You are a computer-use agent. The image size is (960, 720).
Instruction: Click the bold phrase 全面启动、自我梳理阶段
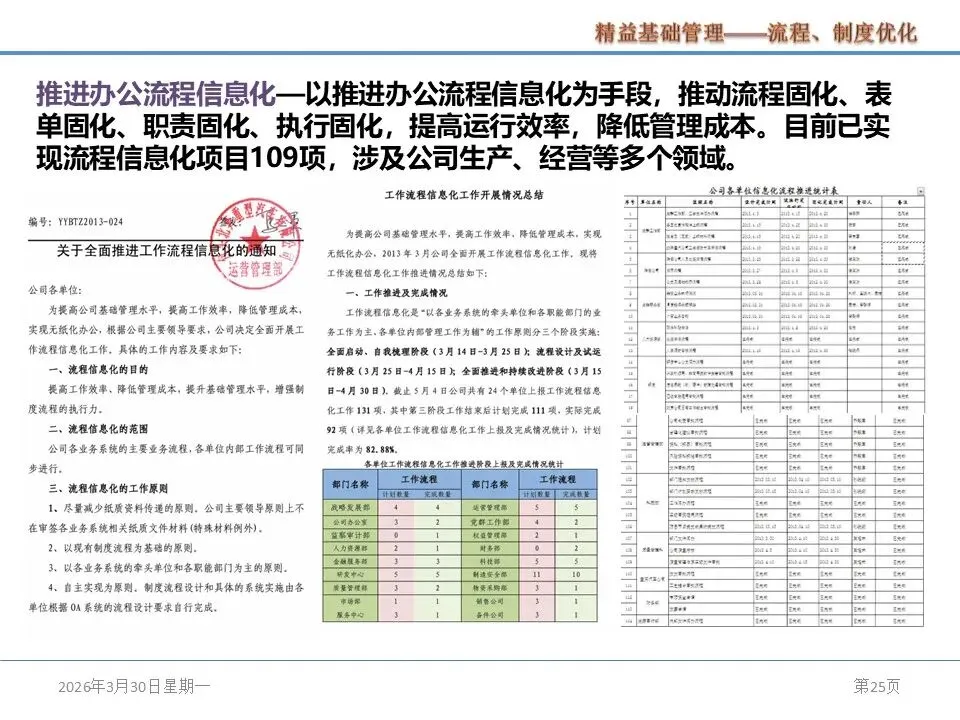(x=377, y=351)
